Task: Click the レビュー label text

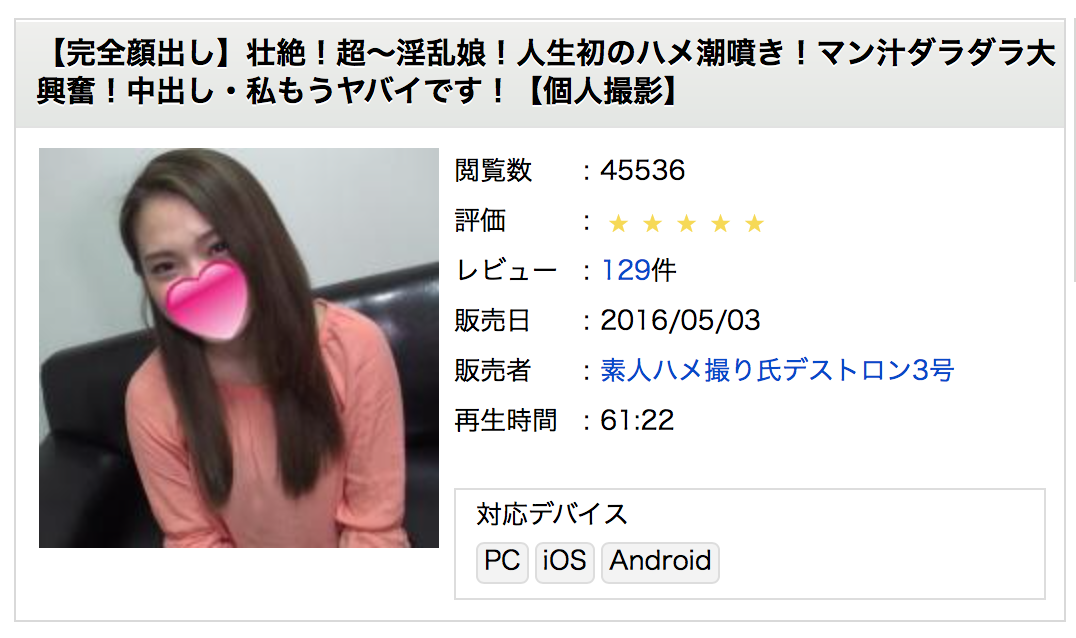Action: [x=506, y=270]
